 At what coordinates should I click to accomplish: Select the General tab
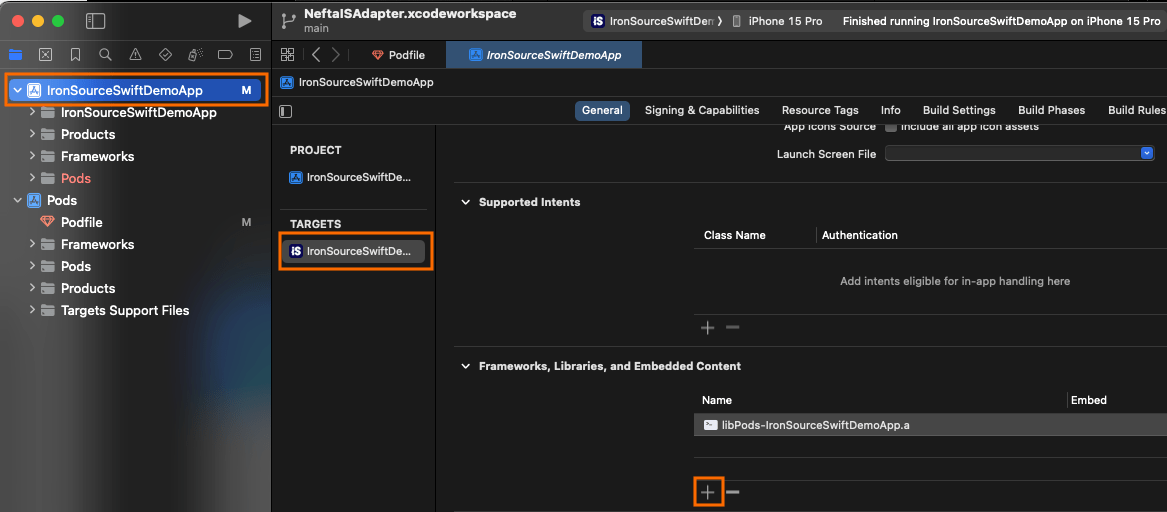coord(602,110)
